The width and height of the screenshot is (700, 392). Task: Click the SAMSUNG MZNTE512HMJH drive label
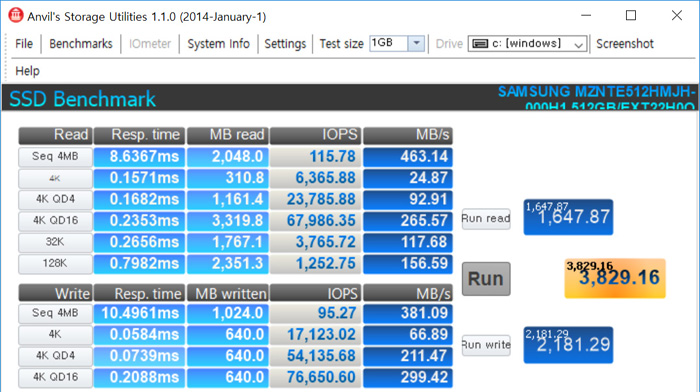(x=597, y=98)
